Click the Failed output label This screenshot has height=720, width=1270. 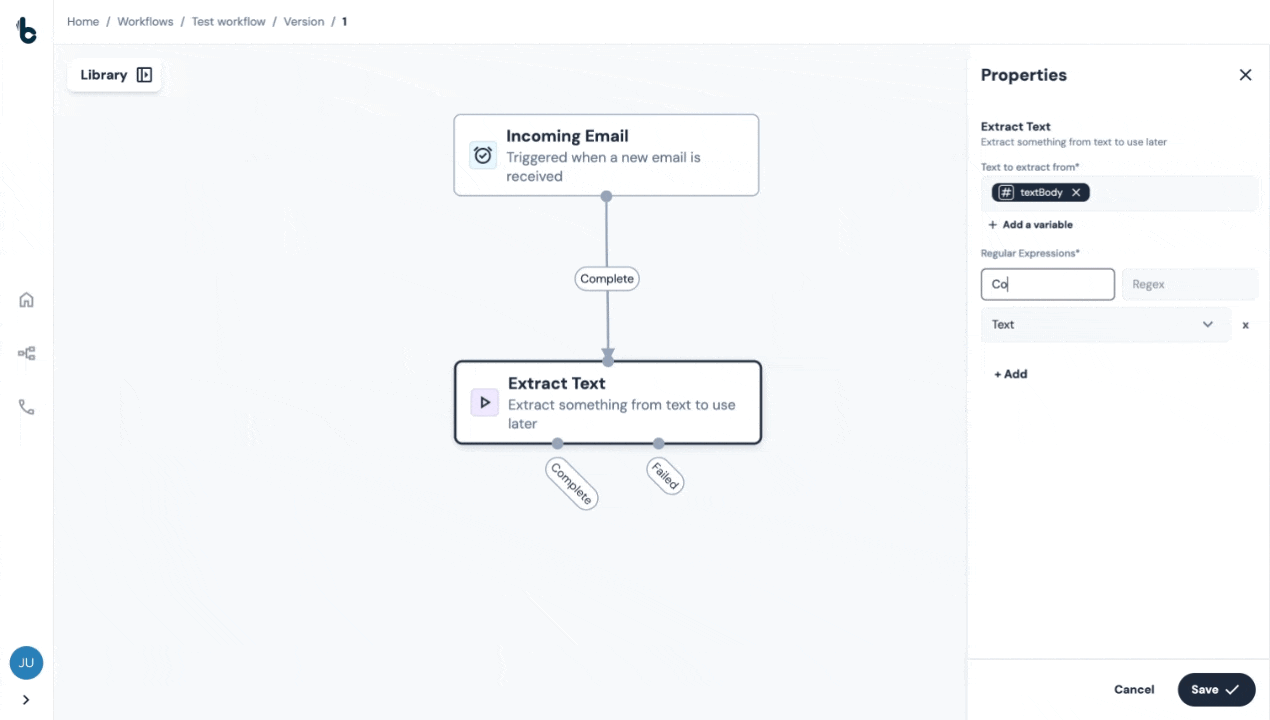pos(665,476)
